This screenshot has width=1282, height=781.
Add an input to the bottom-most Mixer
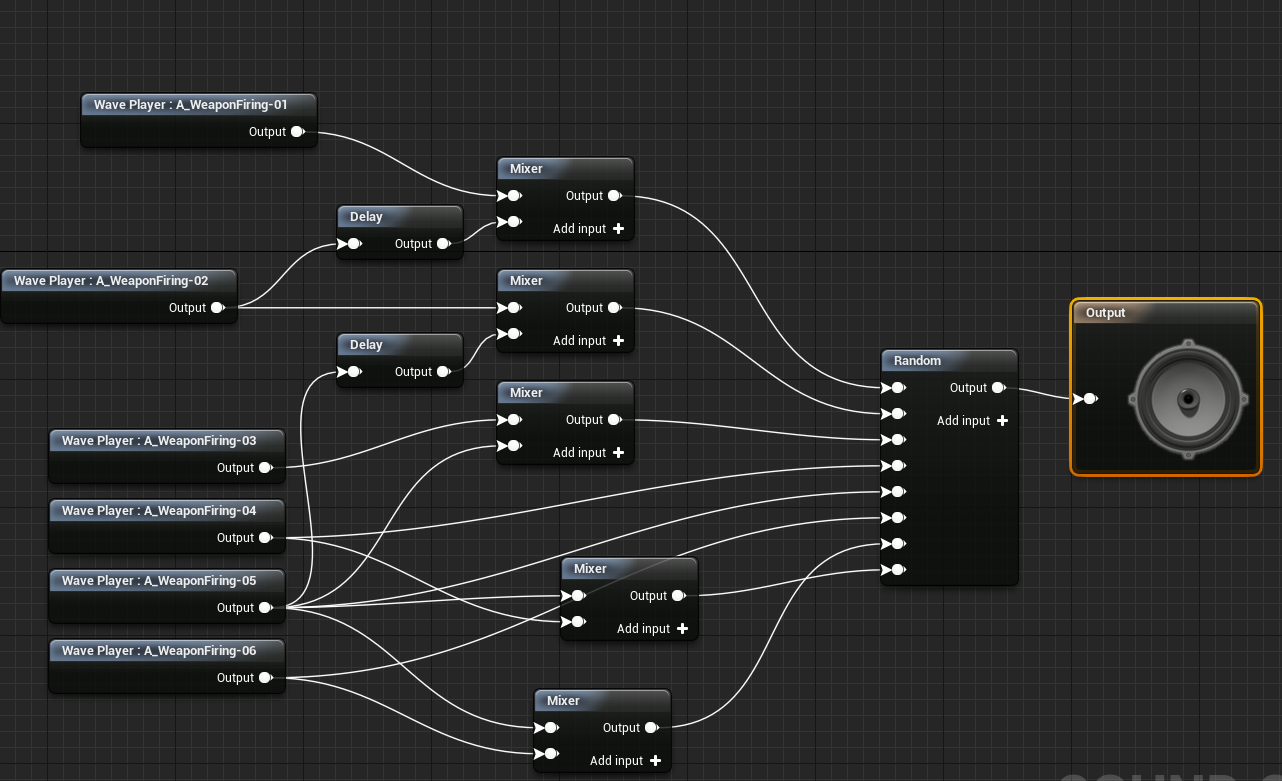tap(625, 761)
